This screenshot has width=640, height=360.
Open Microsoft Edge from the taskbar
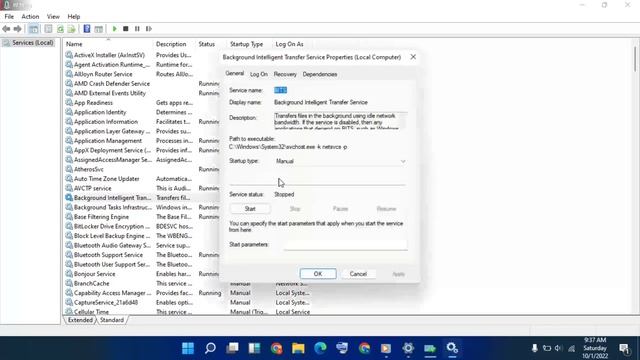320,348
